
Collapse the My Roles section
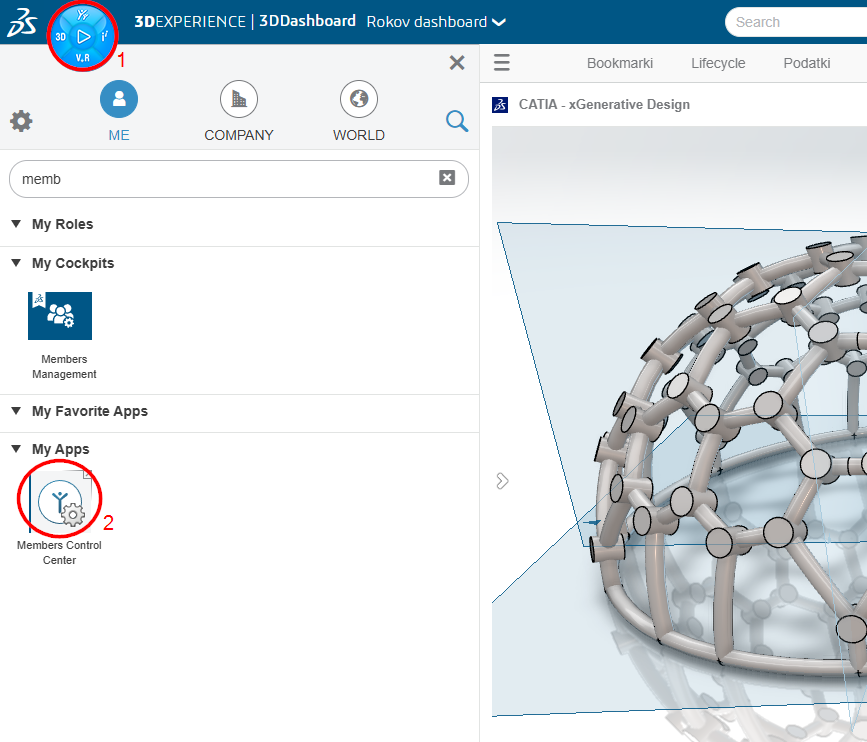point(16,224)
